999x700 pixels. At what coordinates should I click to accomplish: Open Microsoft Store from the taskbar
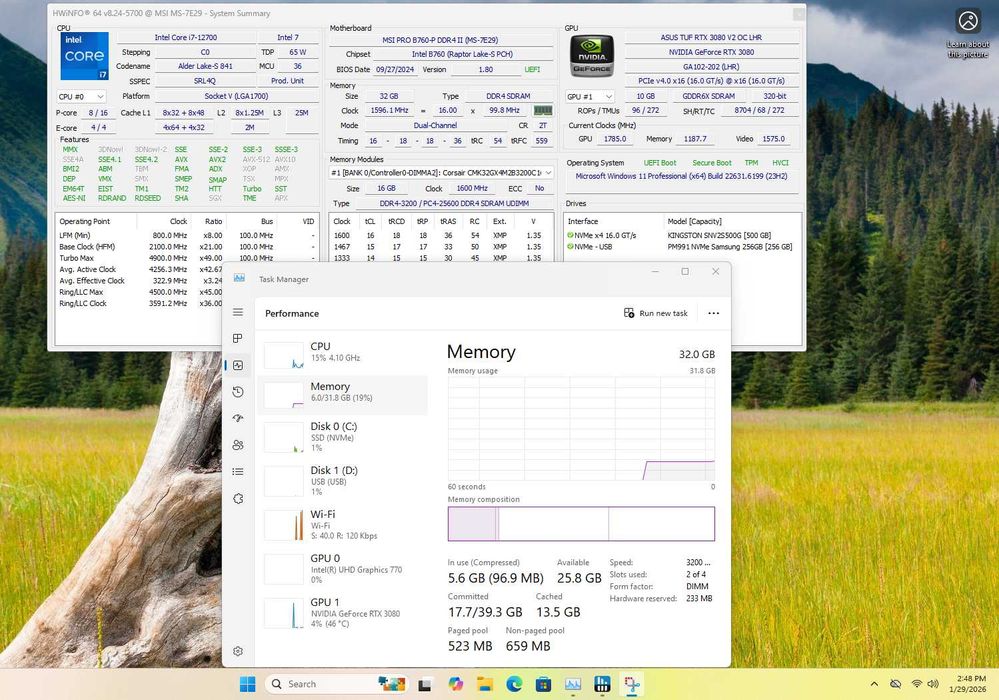pyautogui.click(x=543, y=684)
